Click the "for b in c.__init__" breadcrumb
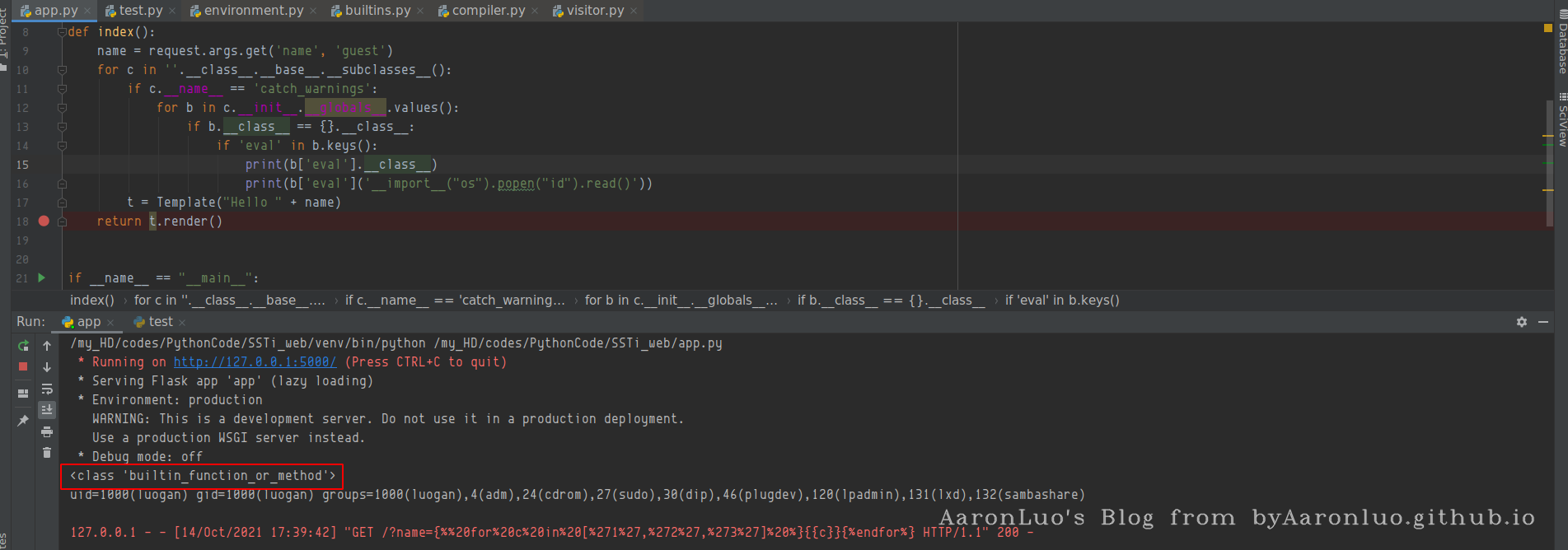Image resolution: width=1568 pixels, height=550 pixels. [681, 301]
